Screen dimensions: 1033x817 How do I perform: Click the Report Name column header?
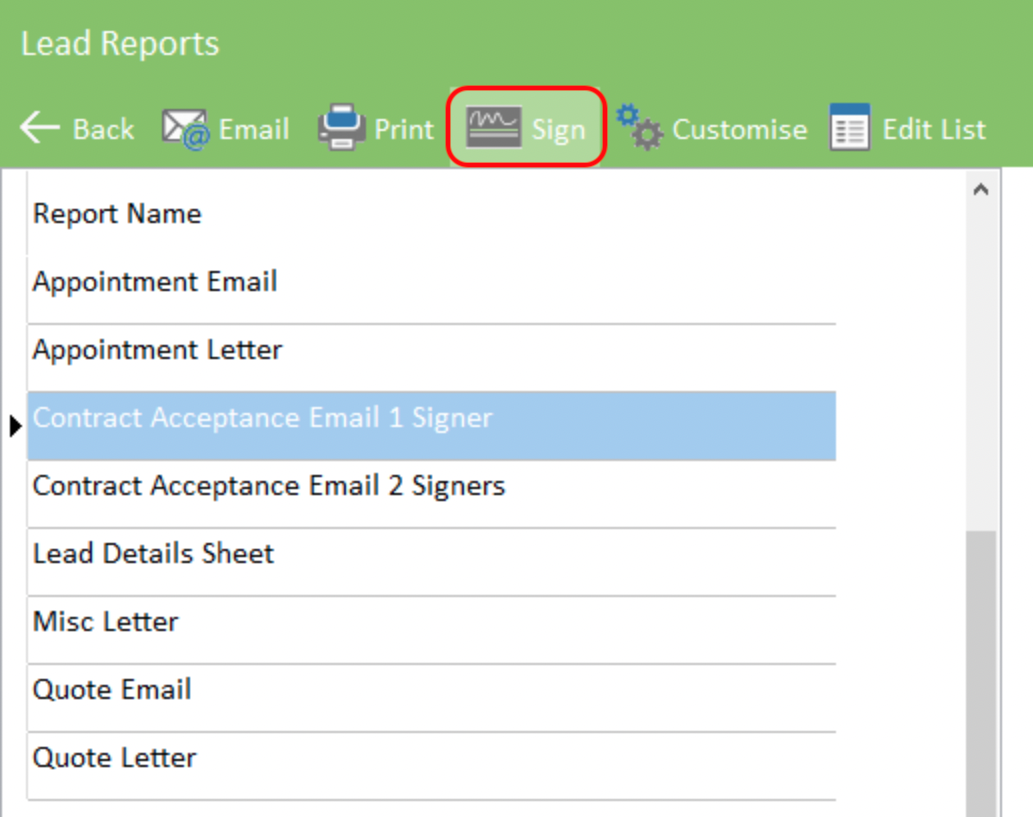(x=117, y=214)
